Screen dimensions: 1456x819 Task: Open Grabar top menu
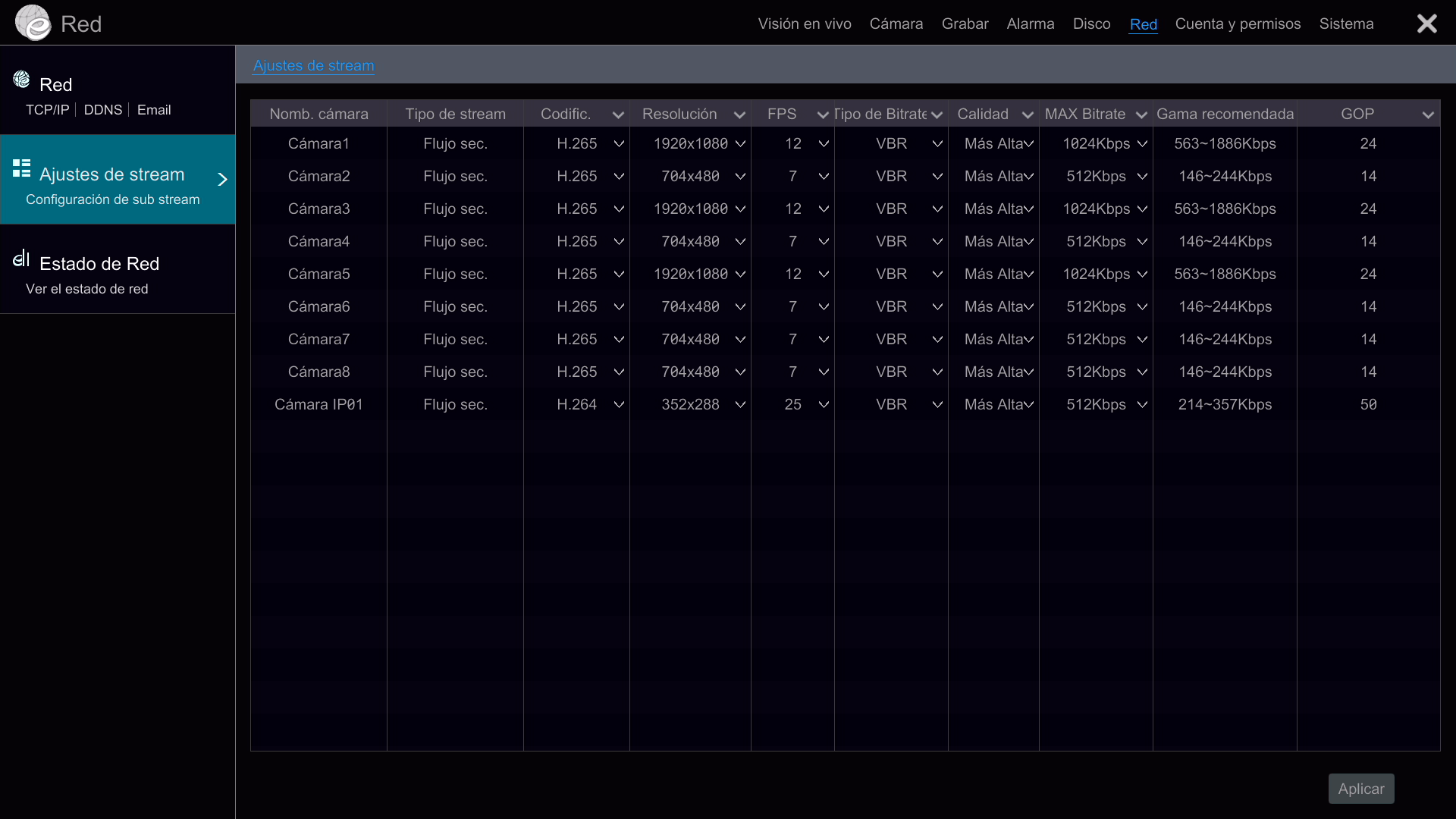(x=965, y=24)
